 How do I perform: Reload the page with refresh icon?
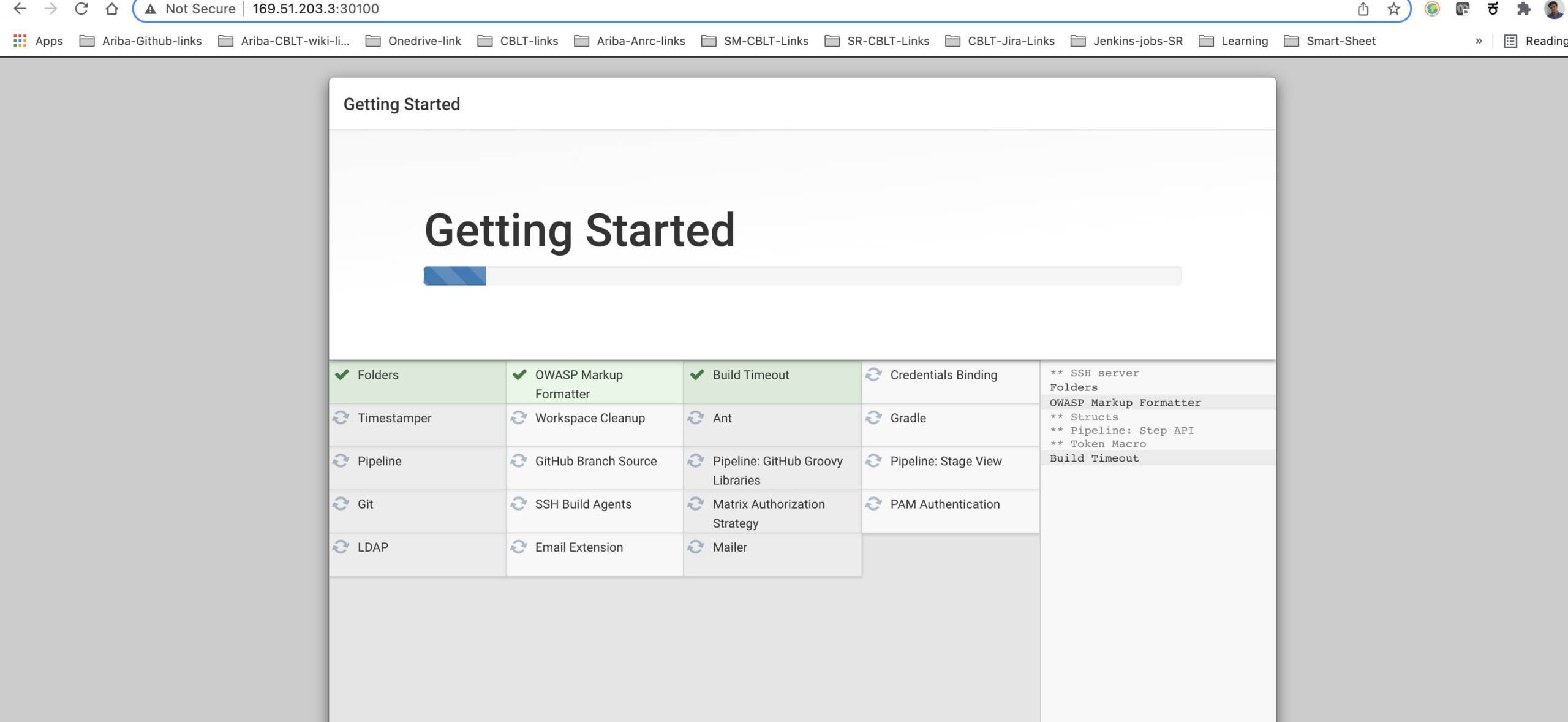pyautogui.click(x=81, y=9)
